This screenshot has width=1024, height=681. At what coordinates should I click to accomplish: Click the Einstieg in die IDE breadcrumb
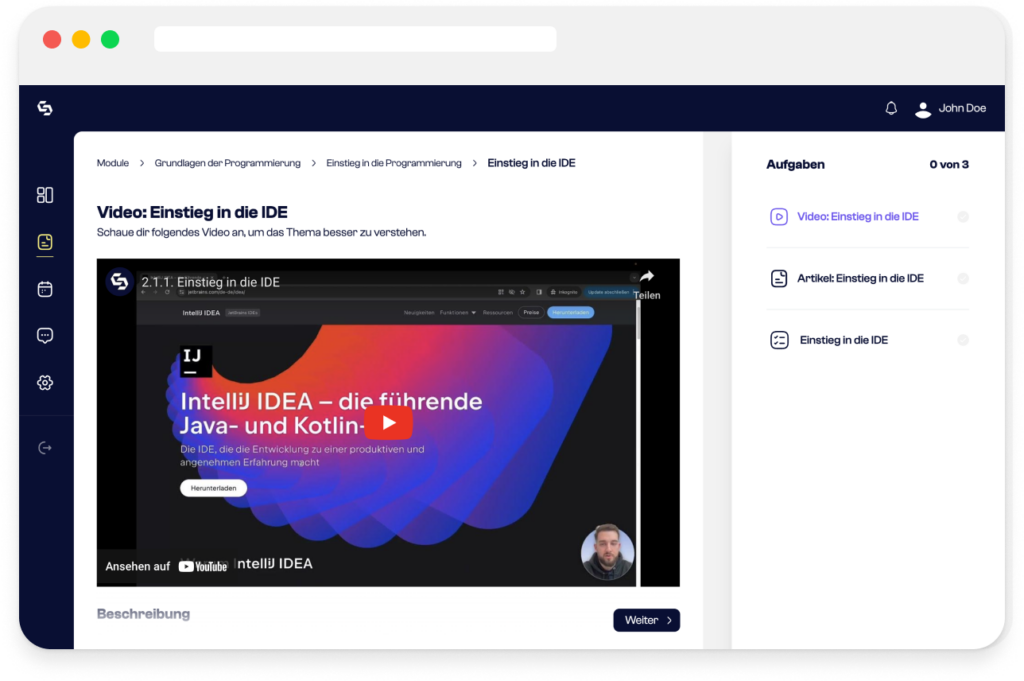[531, 163]
